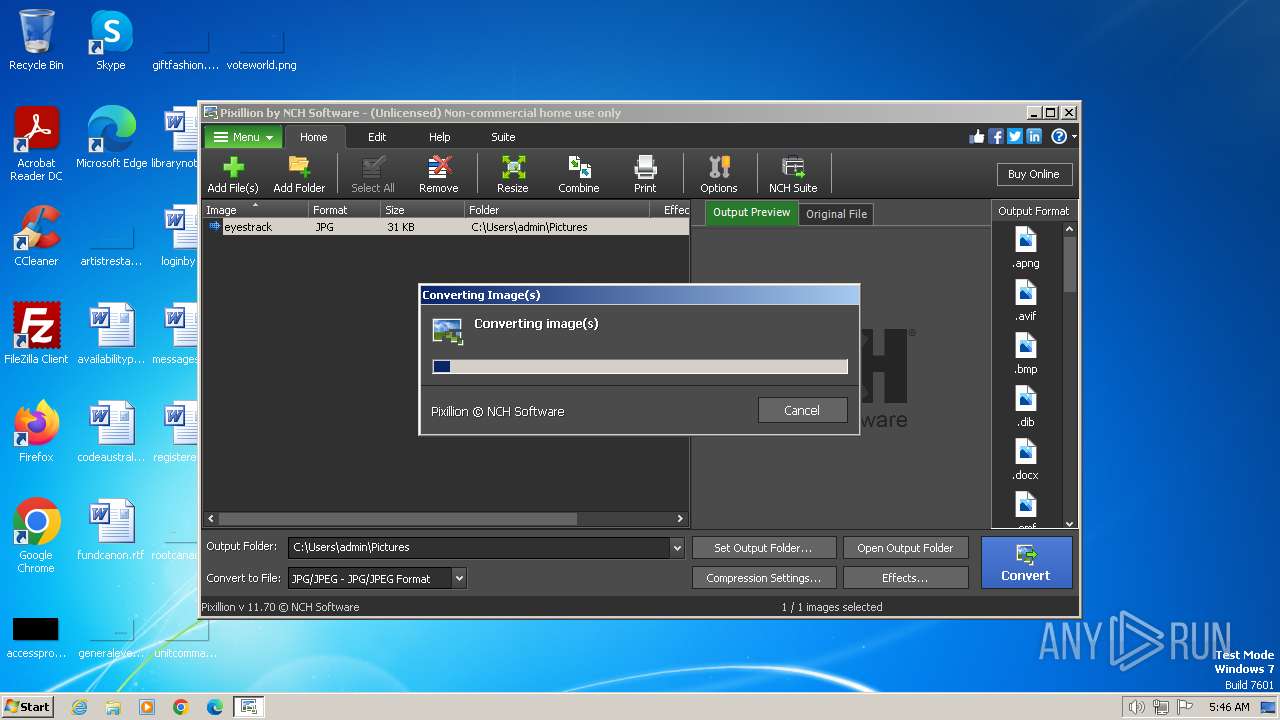The width and height of the screenshot is (1280, 720).
Task: Click the file list horizontal scrollbar
Action: click(x=445, y=519)
